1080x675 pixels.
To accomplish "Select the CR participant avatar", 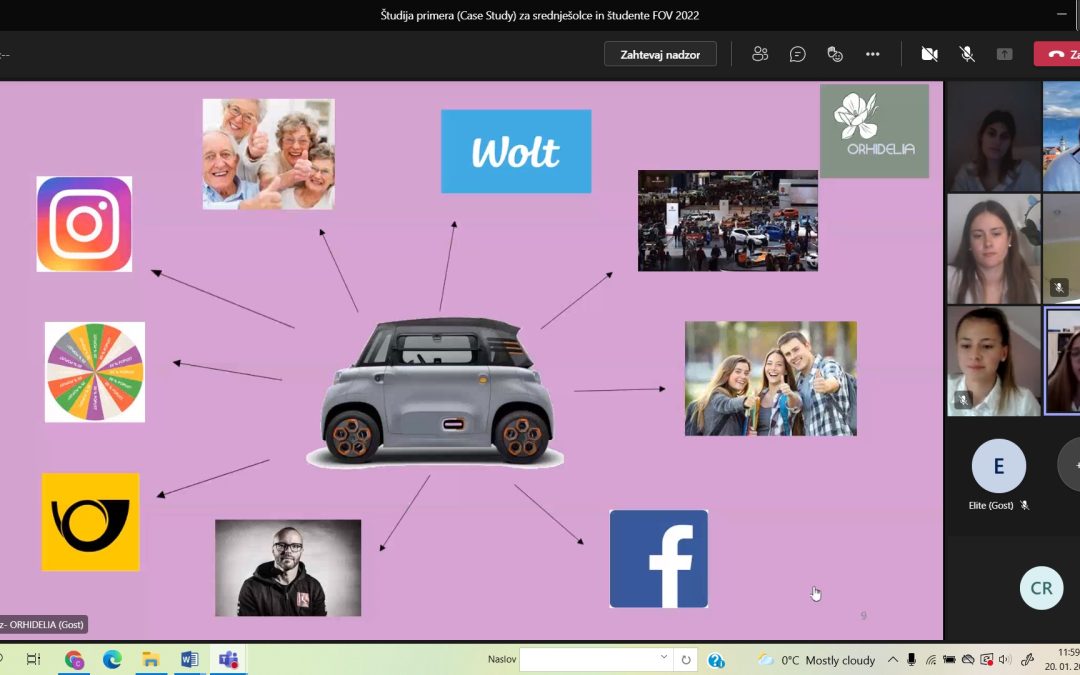I will [x=1041, y=588].
